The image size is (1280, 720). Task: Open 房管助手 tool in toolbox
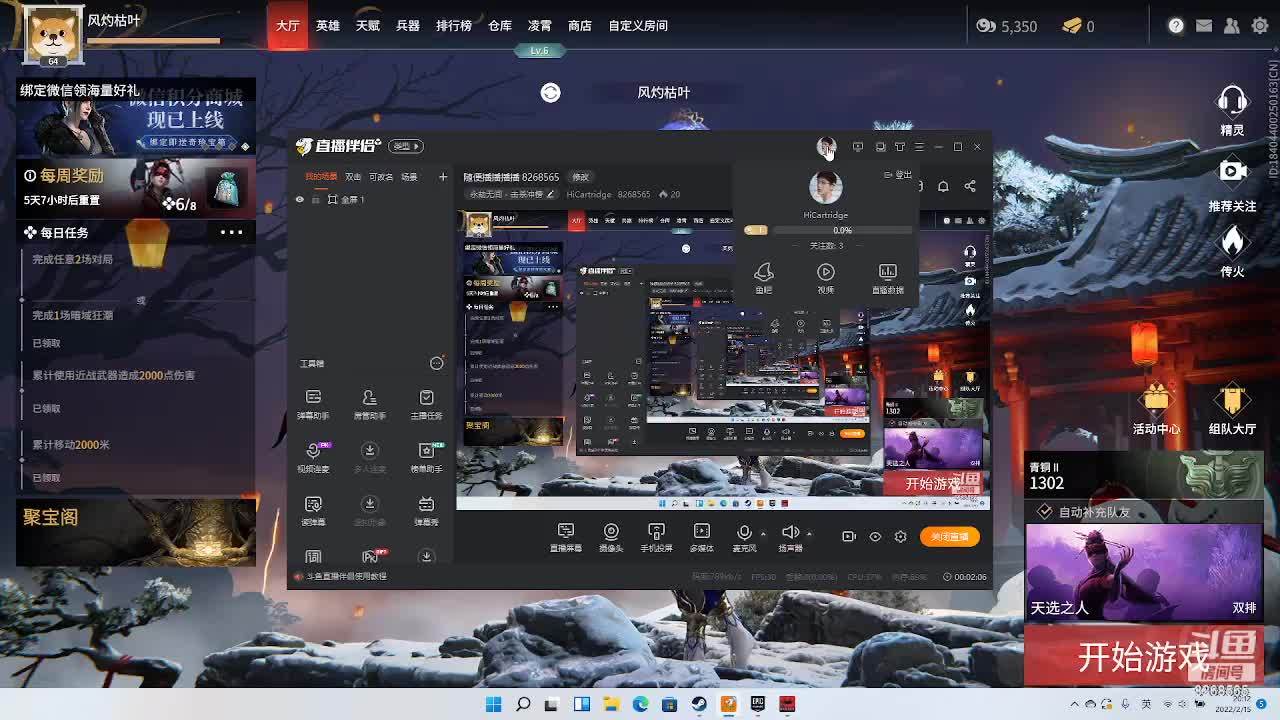369,404
